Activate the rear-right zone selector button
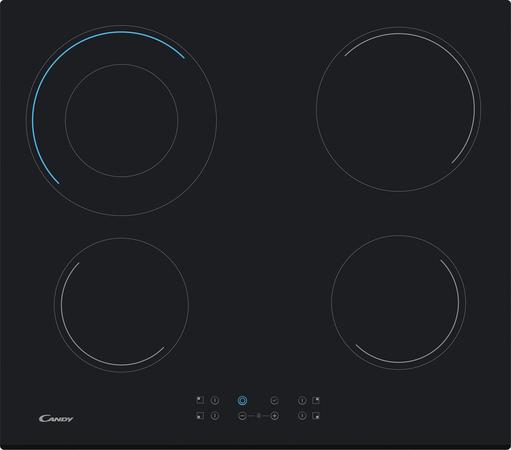The image size is (511, 450). coord(302,400)
